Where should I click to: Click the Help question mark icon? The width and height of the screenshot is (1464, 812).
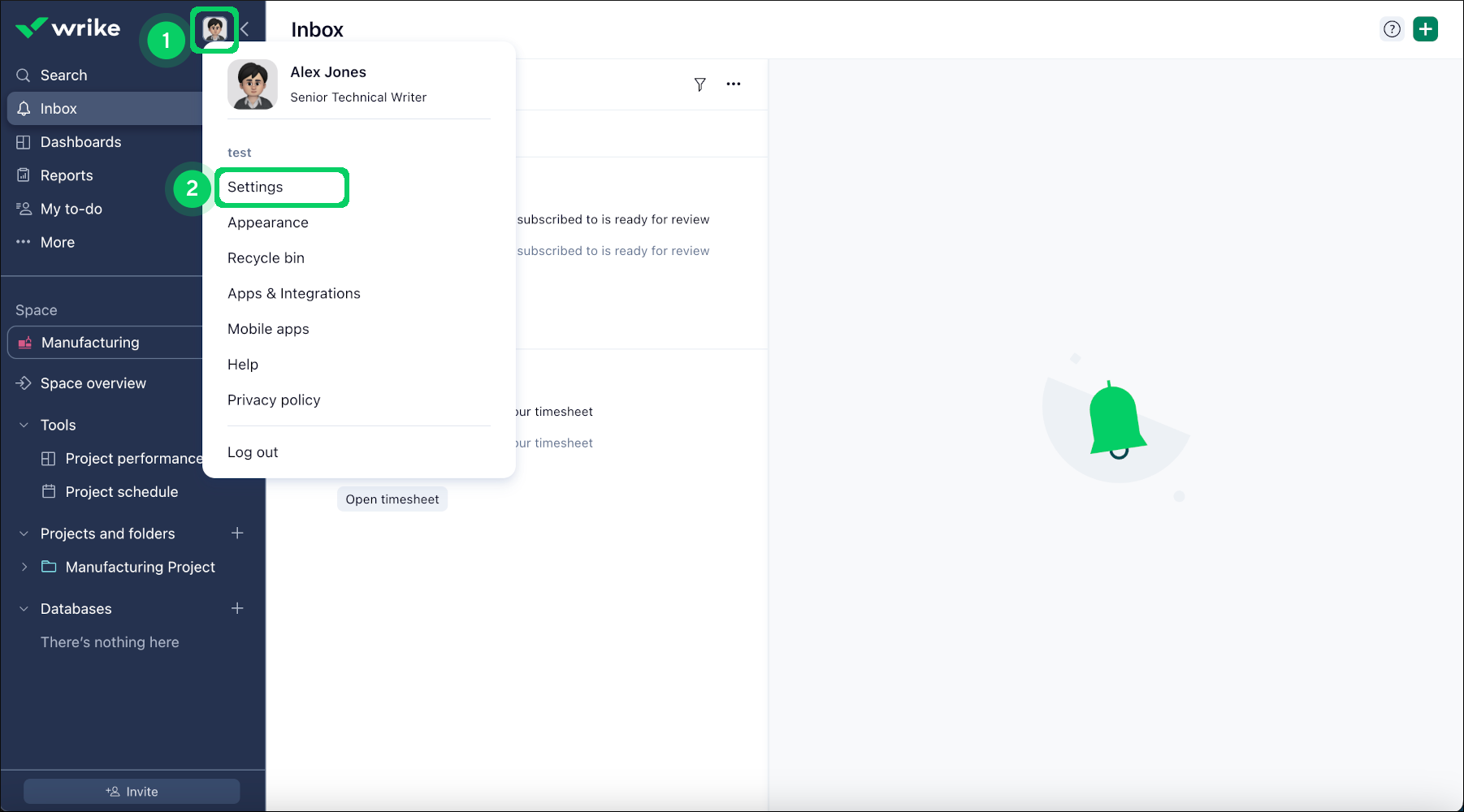(x=1392, y=28)
